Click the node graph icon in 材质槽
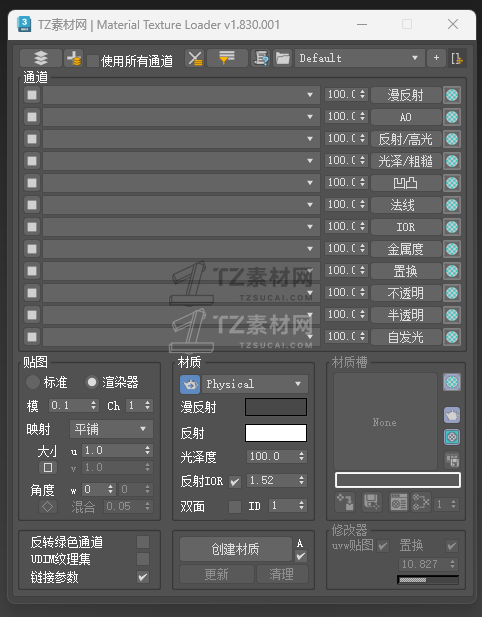 [421, 502]
